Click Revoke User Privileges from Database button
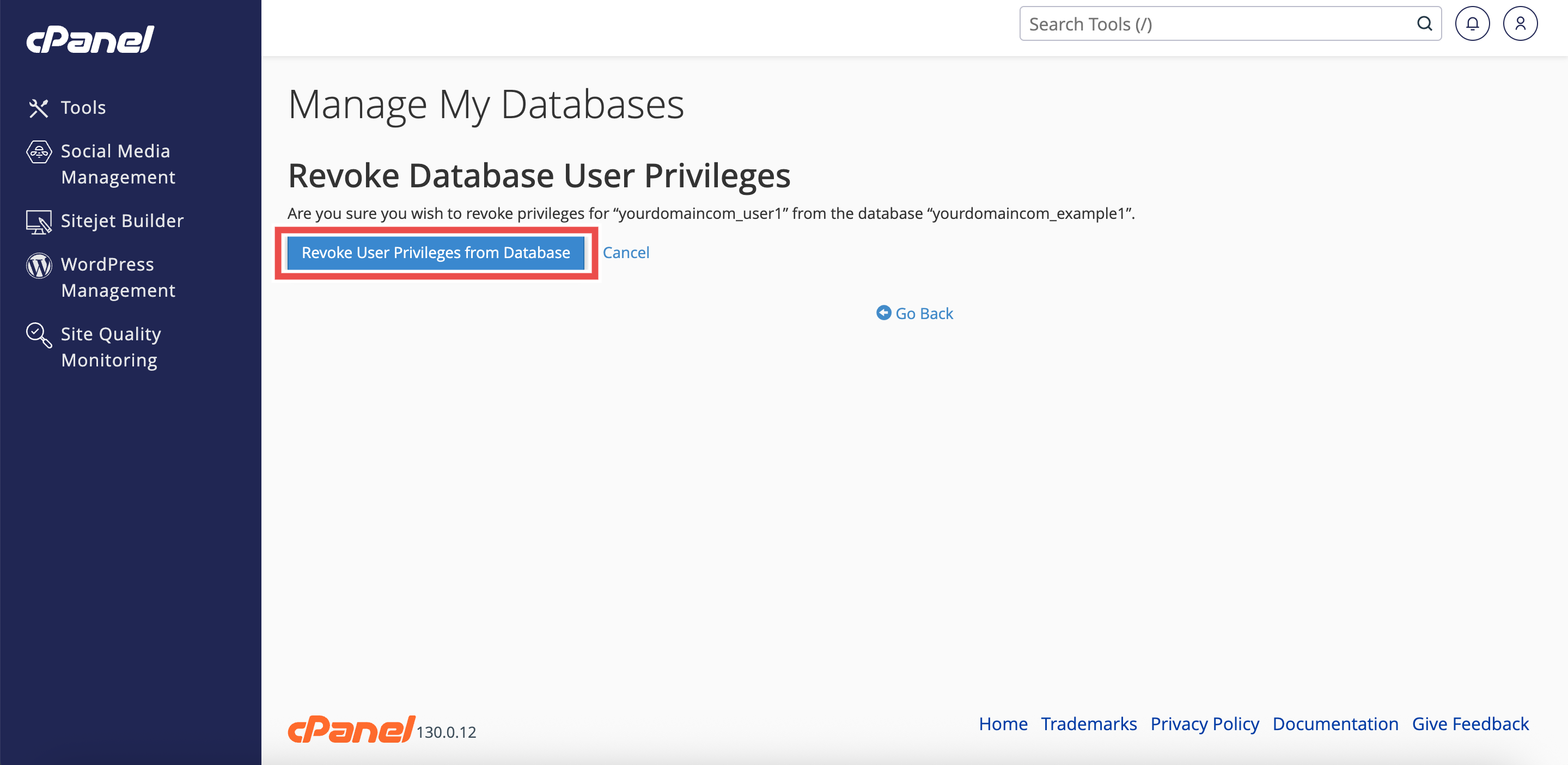The height and width of the screenshot is (765, 1568). 435,253
